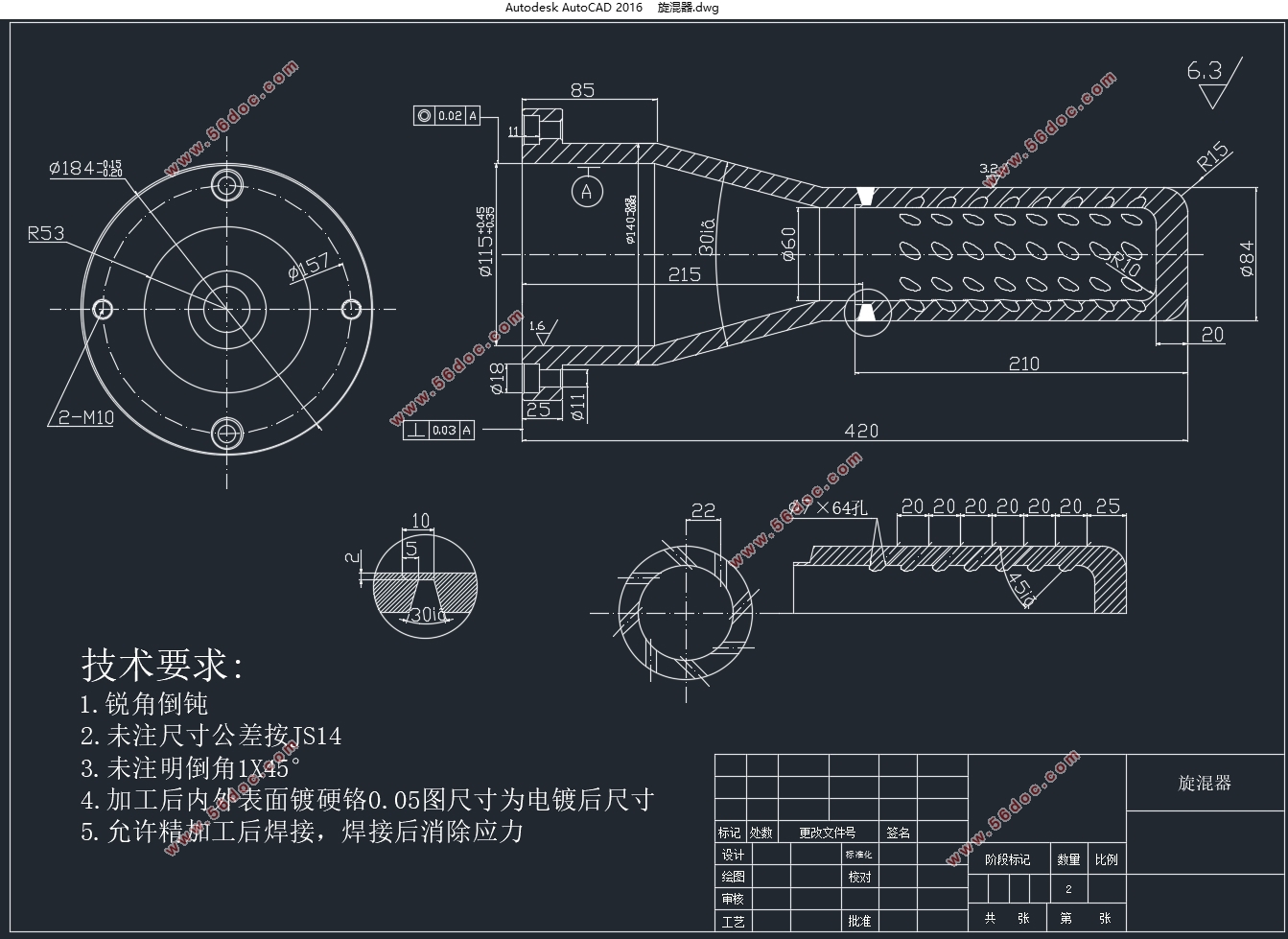Click the Ø84 diameter dimension
Viewport: 1288px width, 939px height.
click(x=1247, y=258)
